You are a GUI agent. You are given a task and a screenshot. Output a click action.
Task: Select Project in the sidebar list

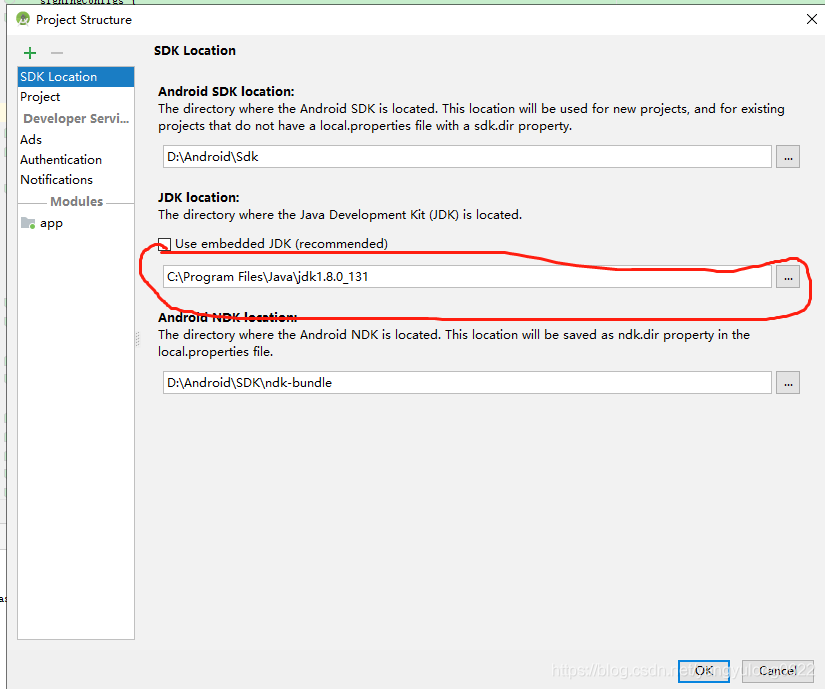pyautogui.click(x=76, y=97)
